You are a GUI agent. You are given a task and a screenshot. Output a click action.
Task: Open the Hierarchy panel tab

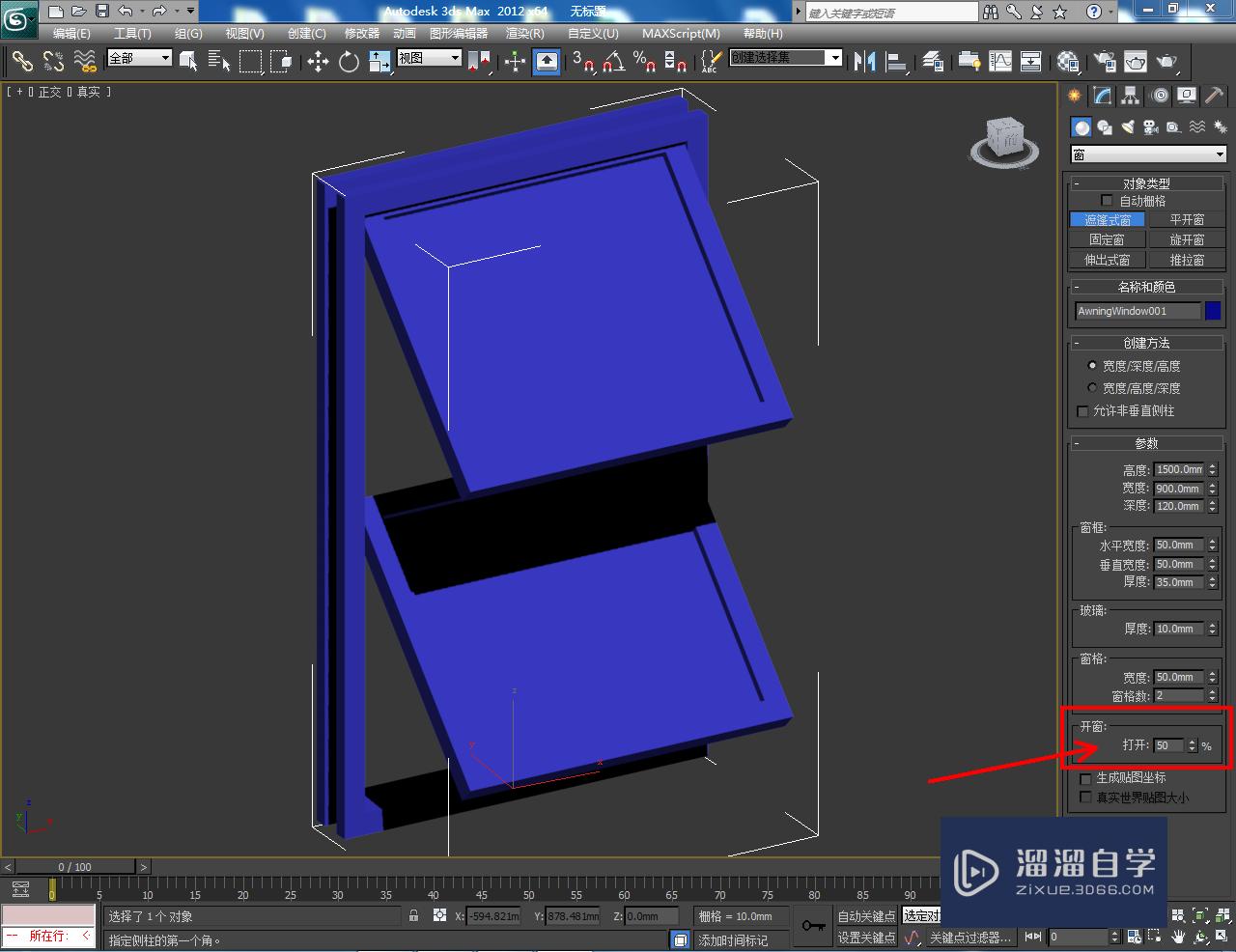coord(1131,96)
